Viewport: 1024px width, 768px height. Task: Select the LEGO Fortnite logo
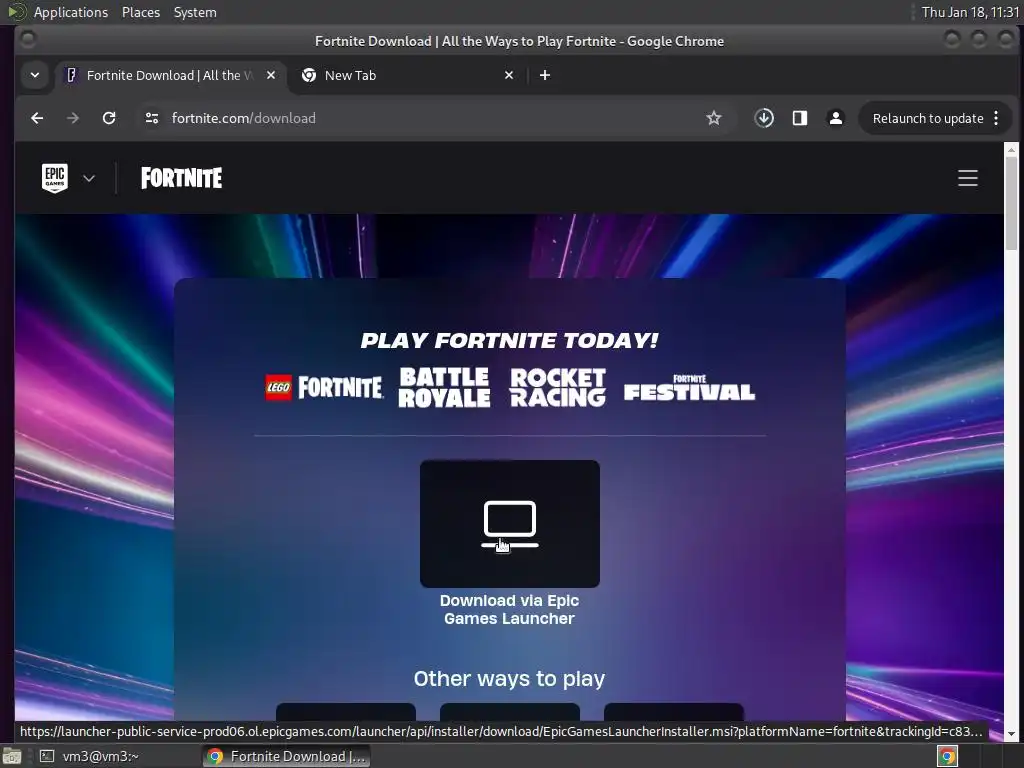324,387
